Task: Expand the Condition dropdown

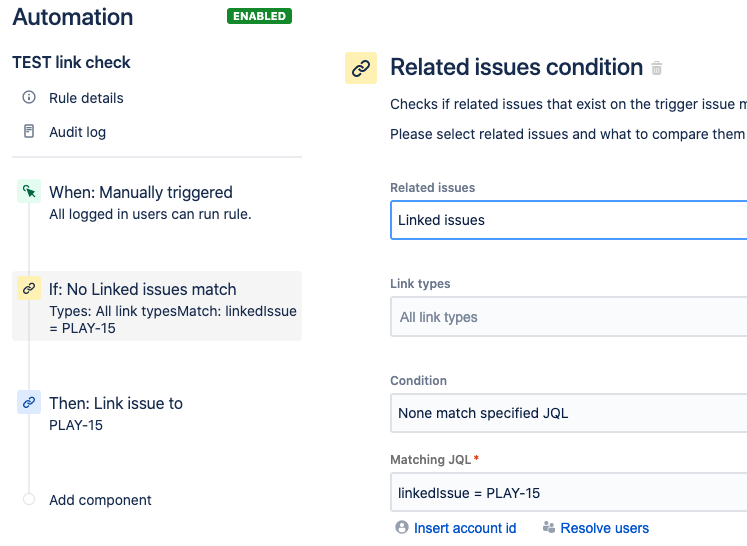Action: click(x=568, y=413)
